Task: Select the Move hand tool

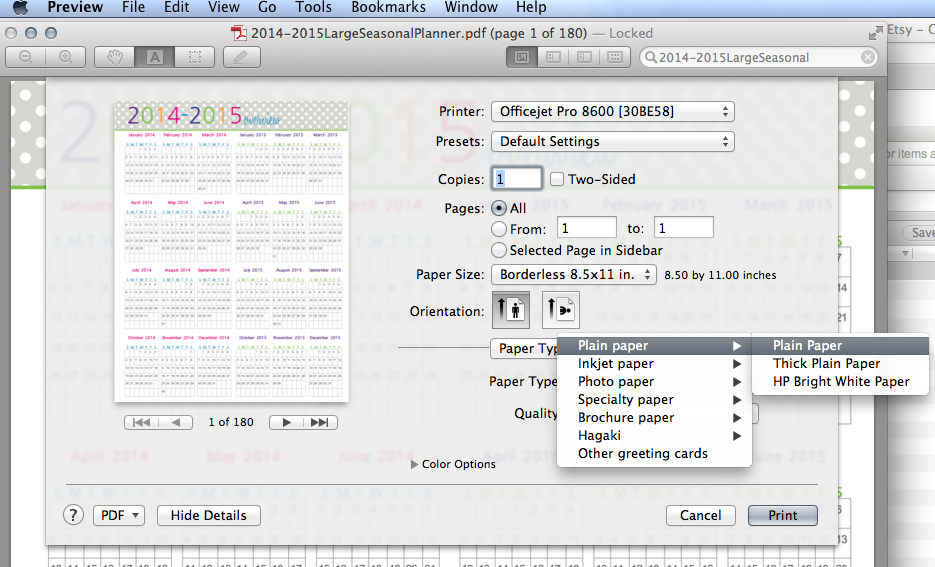Action: (114, 57)
